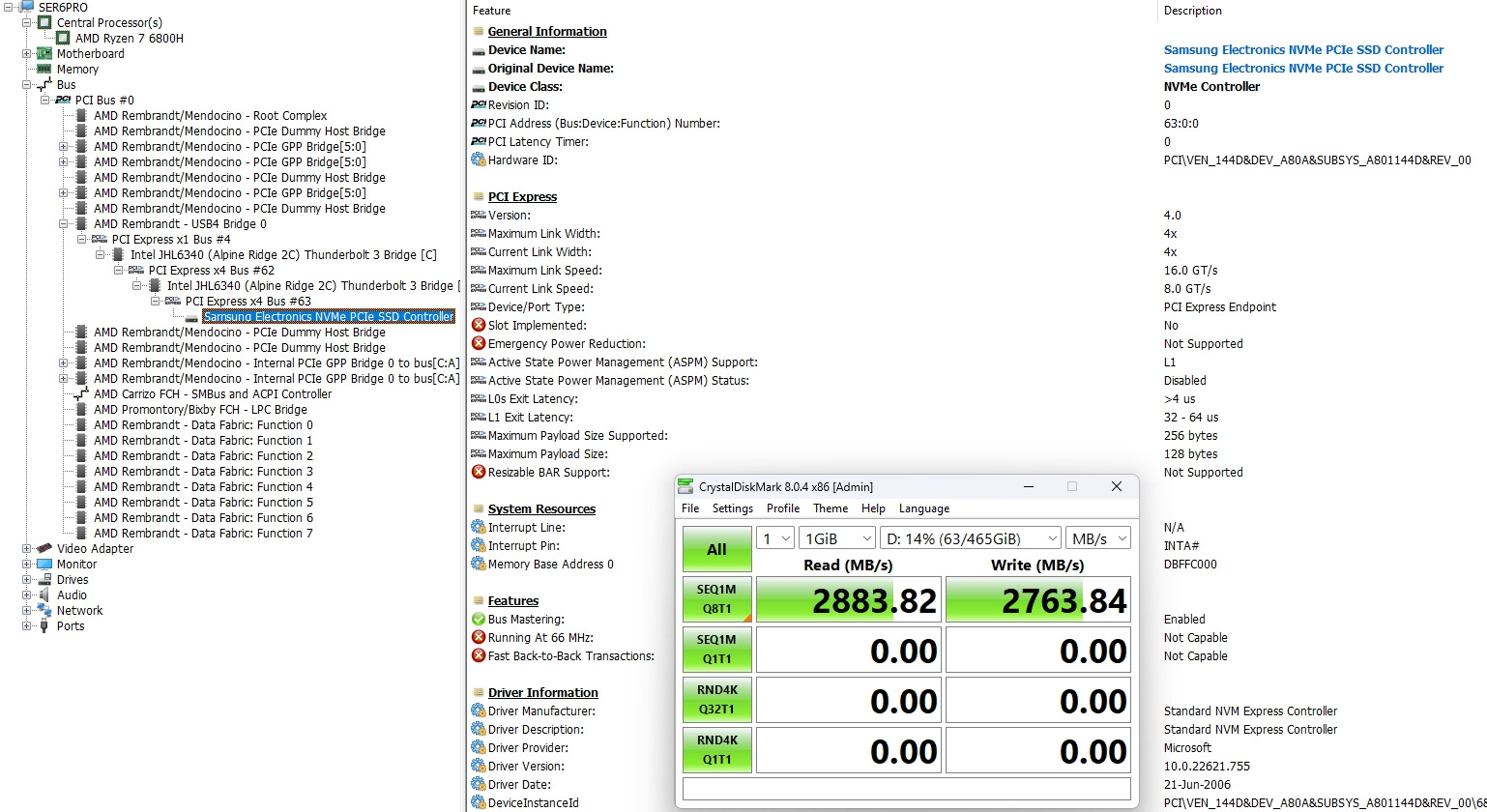
Task: Click the Monitor icon in tree
Action: point(44,564)
